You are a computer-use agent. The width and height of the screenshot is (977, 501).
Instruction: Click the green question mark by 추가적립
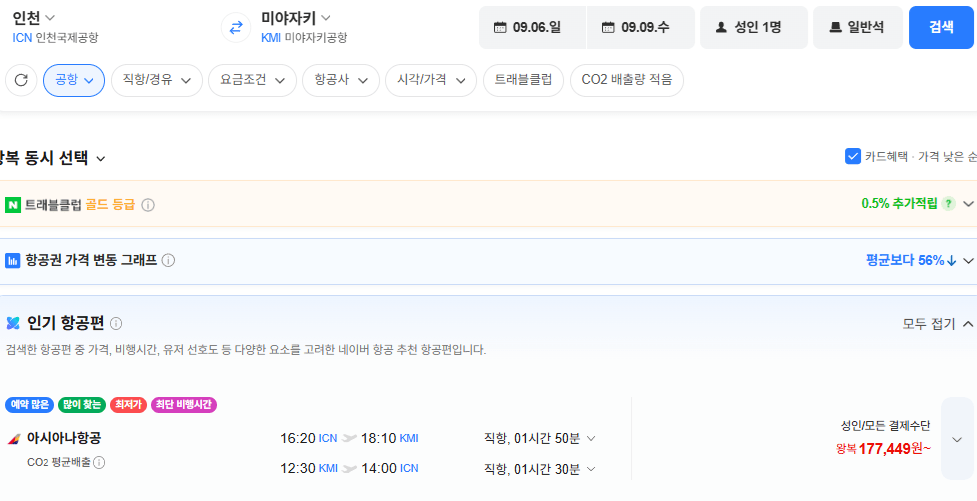[948, 204]
